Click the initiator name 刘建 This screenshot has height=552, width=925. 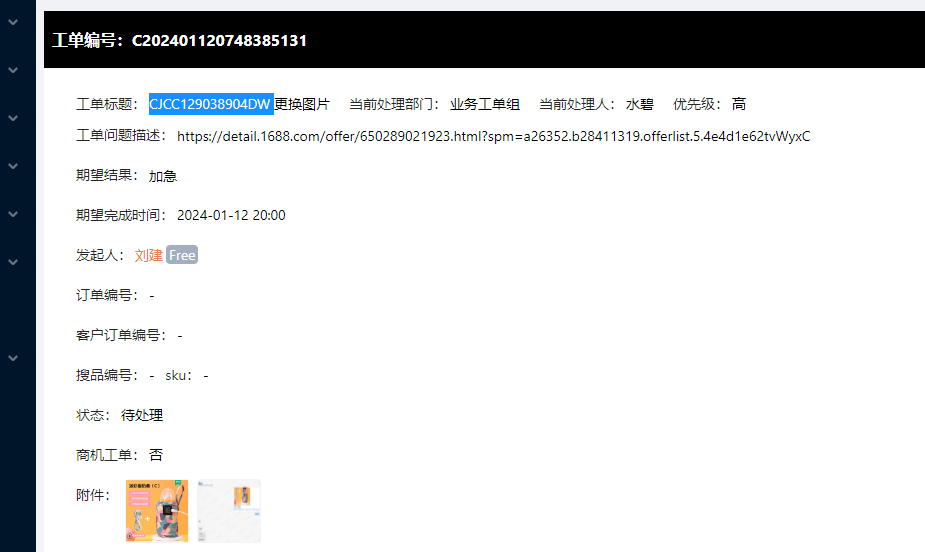(x=148, y=255)
